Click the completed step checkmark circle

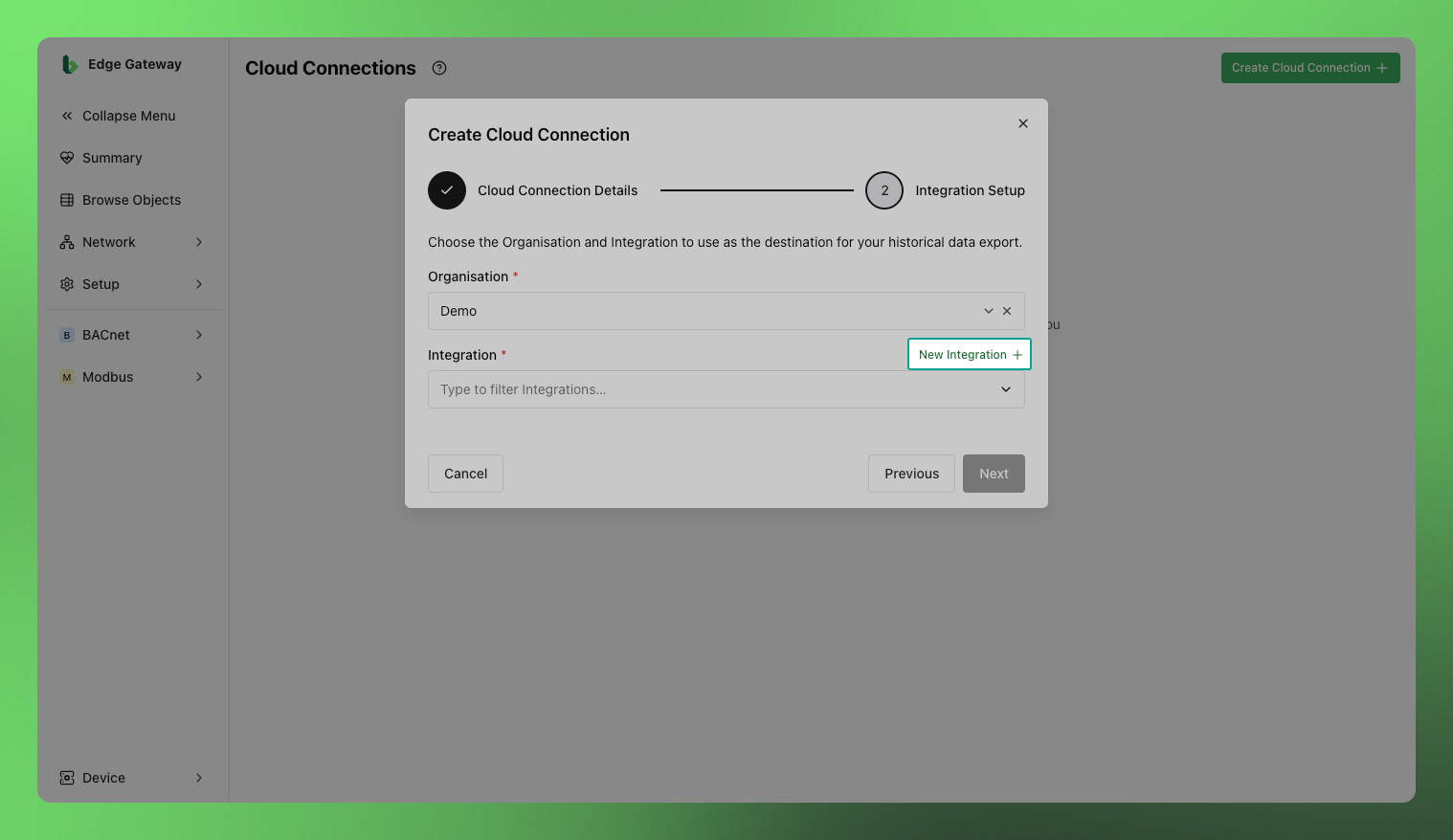(447, 190)
